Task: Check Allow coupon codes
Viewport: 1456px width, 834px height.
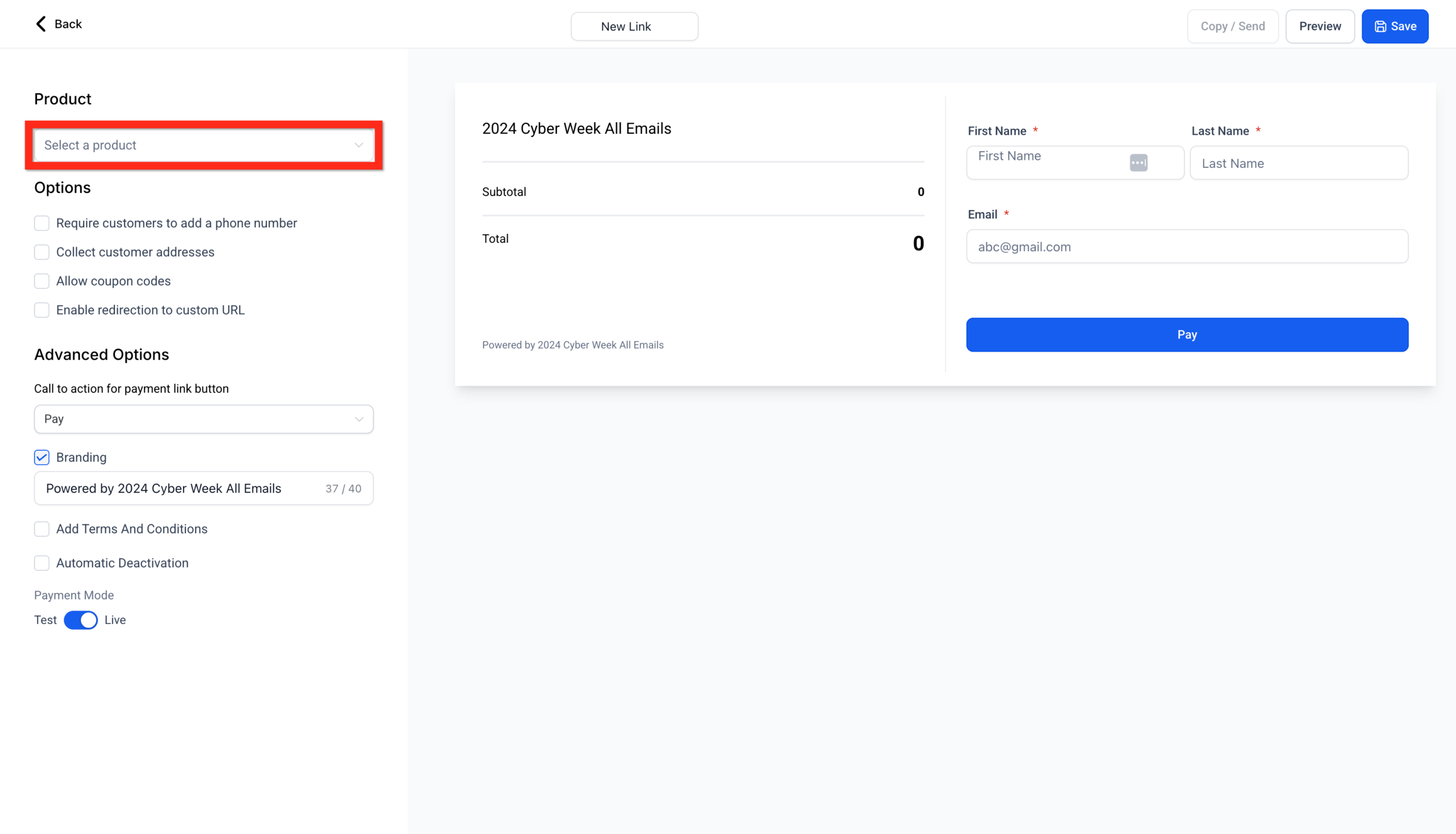Action: pyautogui.click(x=41, y=280)
